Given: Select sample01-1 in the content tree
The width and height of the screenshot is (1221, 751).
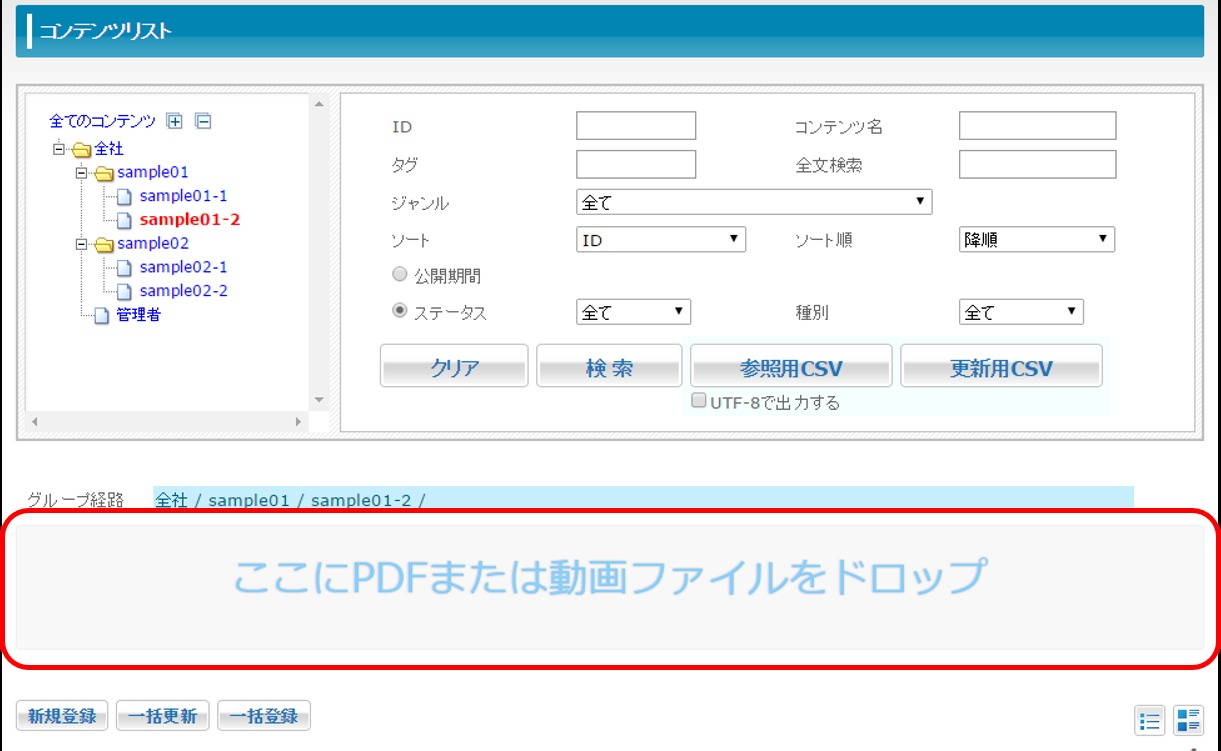Looking at the screenshot, I should pyautogui.click(x=183, y=196).
